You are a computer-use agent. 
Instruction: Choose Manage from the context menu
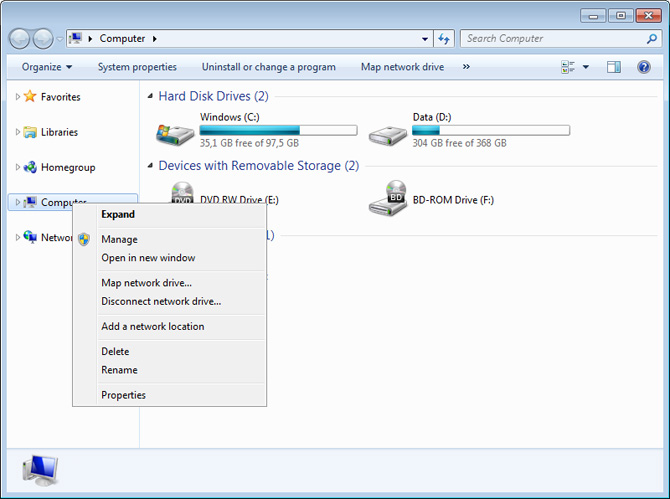point(170,240)
